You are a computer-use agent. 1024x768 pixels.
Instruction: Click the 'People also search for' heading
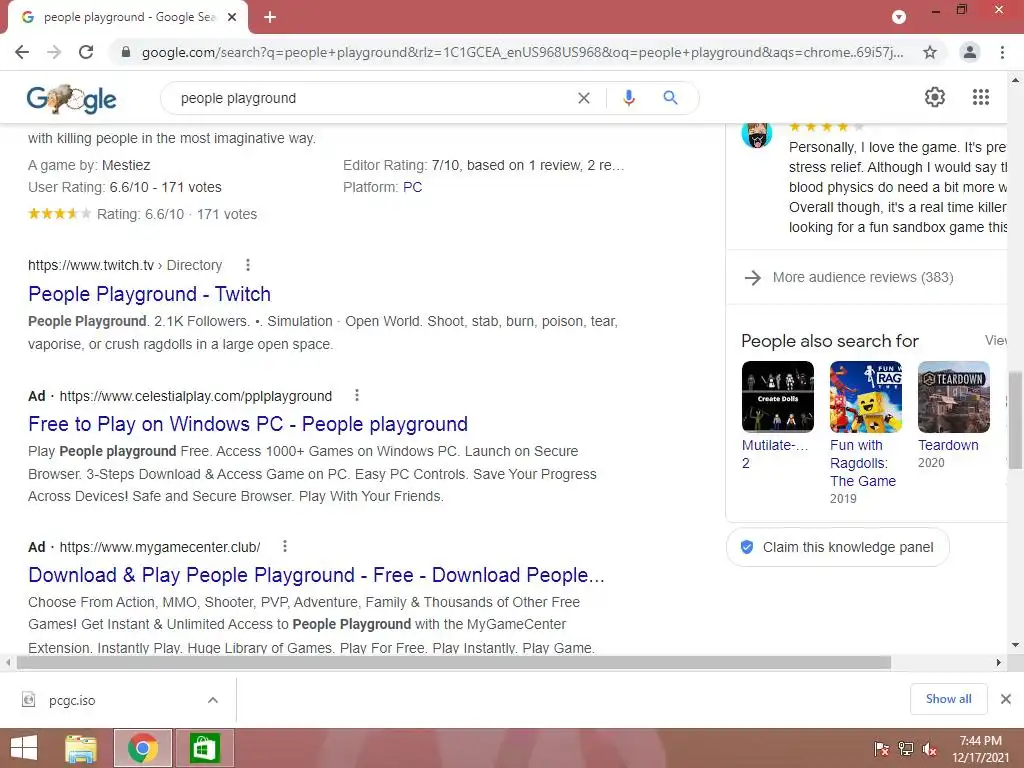[829, 341]
